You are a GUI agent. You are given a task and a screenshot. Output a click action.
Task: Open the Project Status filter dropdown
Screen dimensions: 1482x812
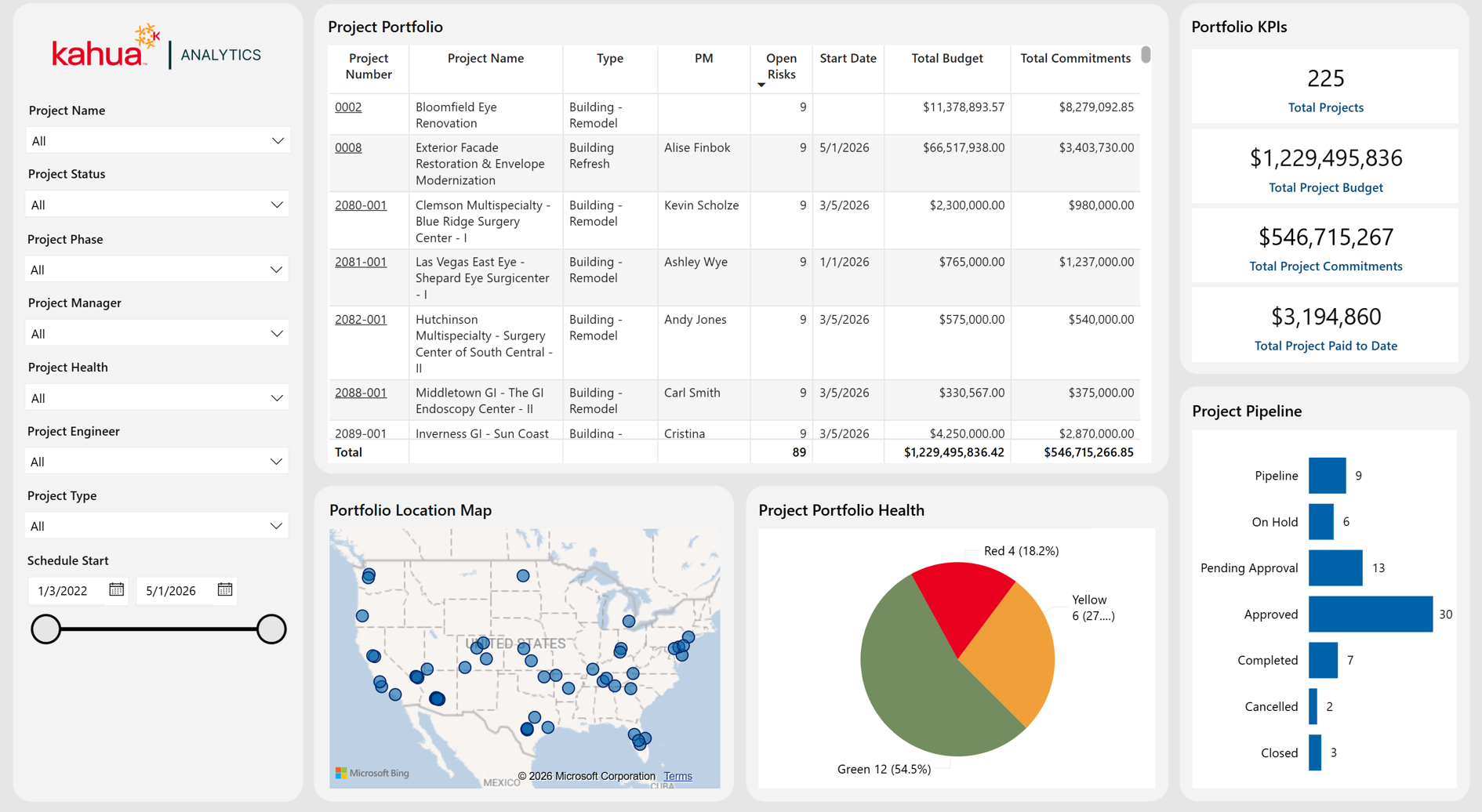tap(158, 205)
